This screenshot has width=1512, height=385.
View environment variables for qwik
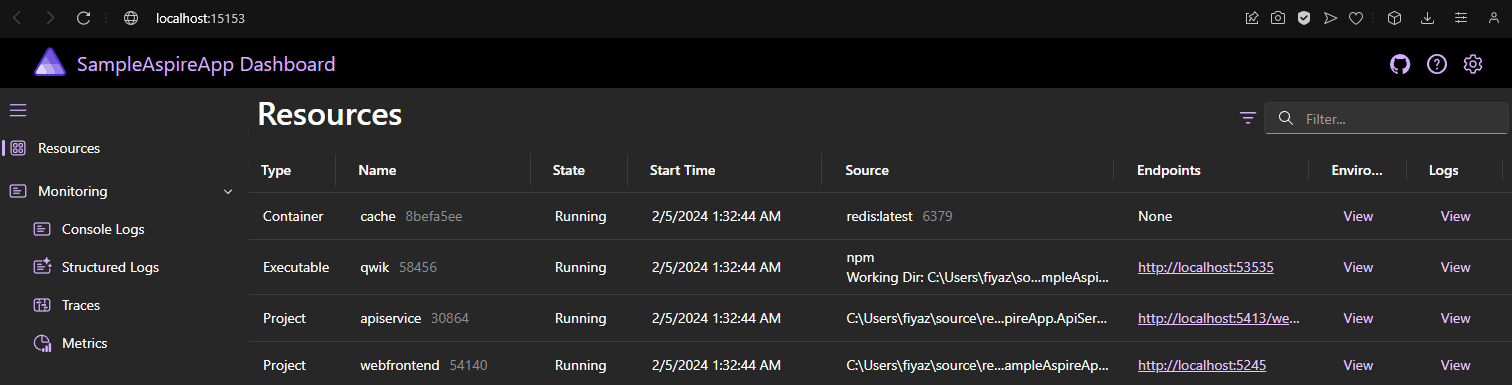1358,267
